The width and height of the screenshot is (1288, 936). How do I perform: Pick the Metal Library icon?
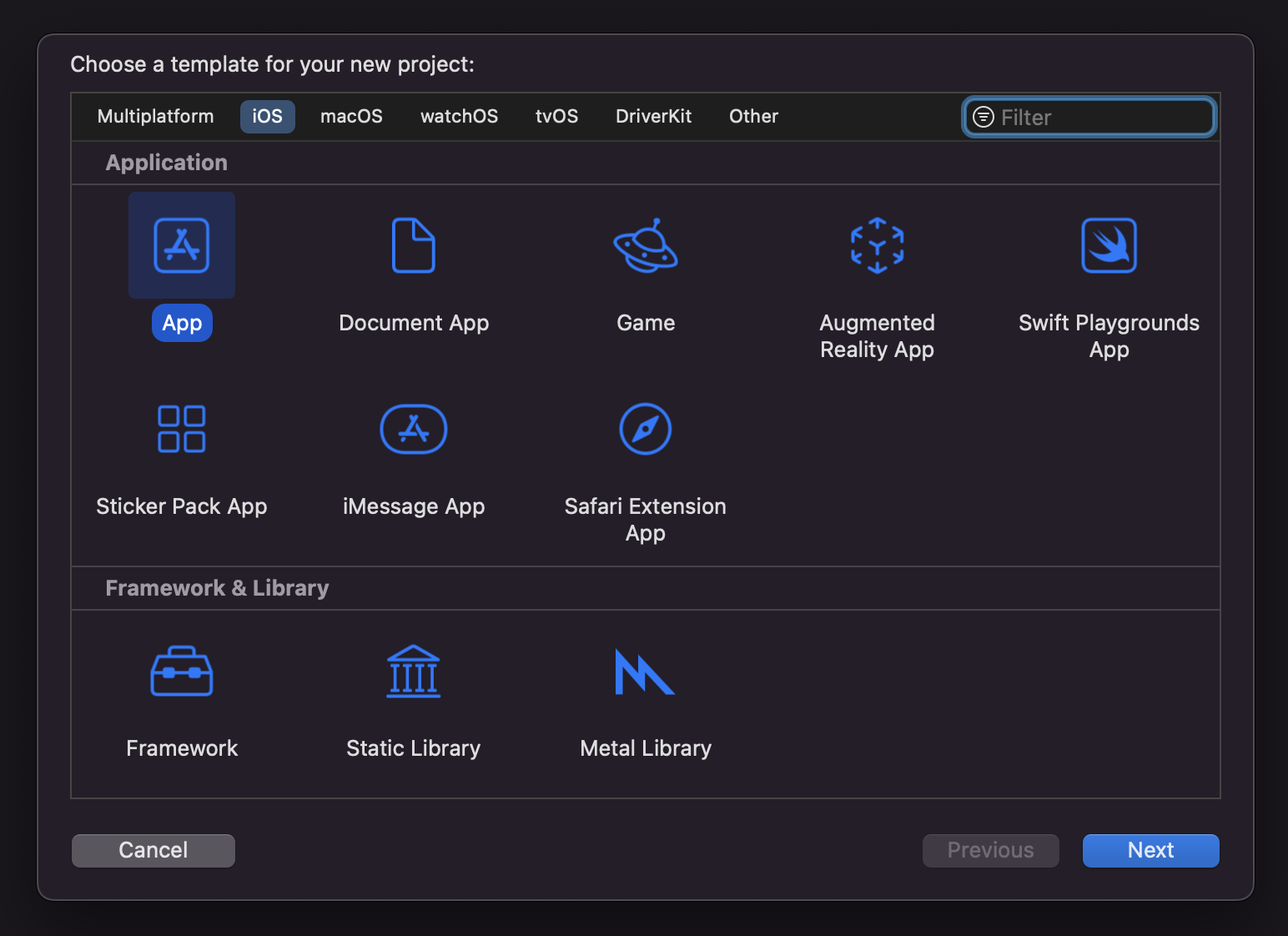(x=644, y=672)
